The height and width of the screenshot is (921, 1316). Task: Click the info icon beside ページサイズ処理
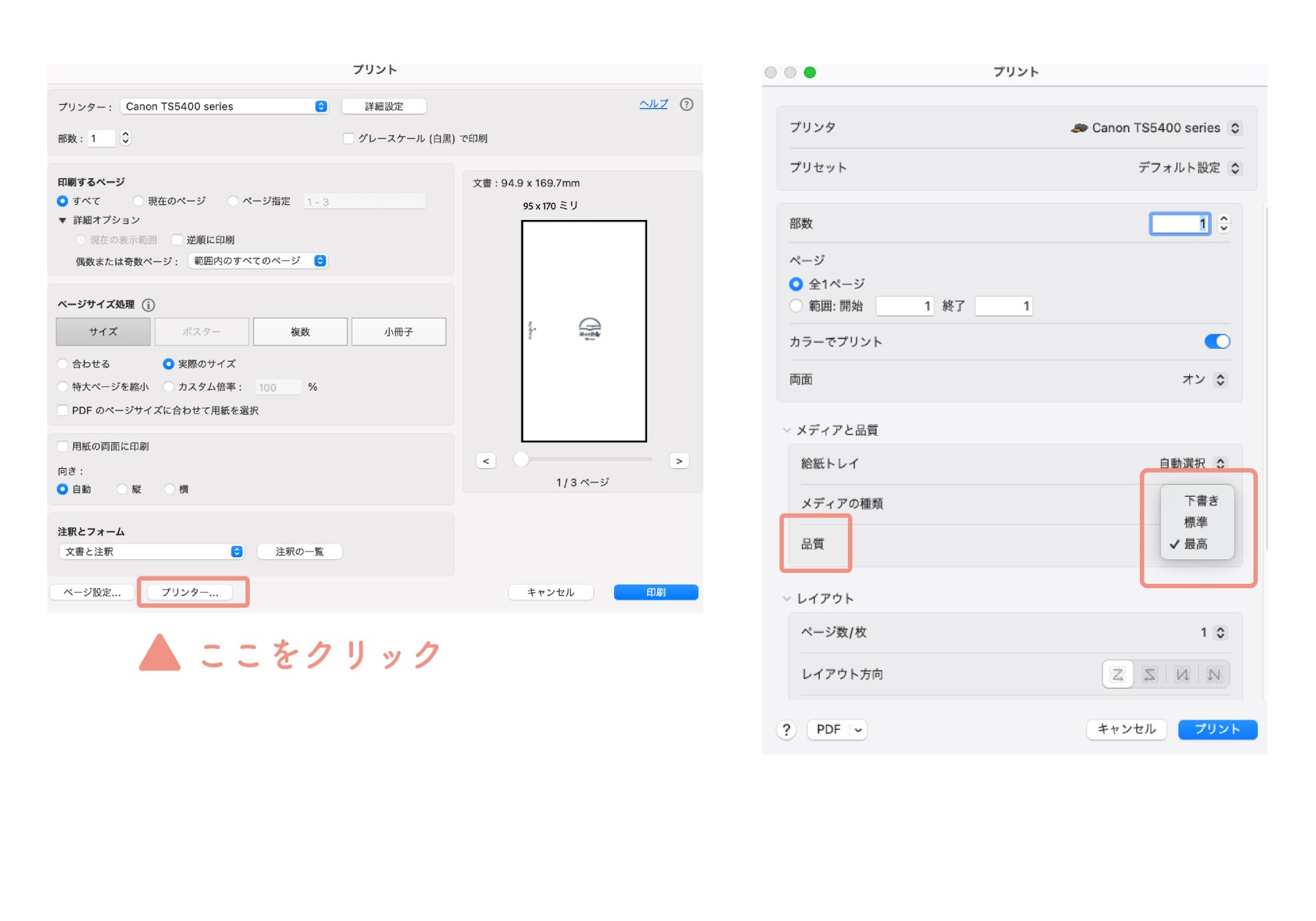tap(148, 305)
